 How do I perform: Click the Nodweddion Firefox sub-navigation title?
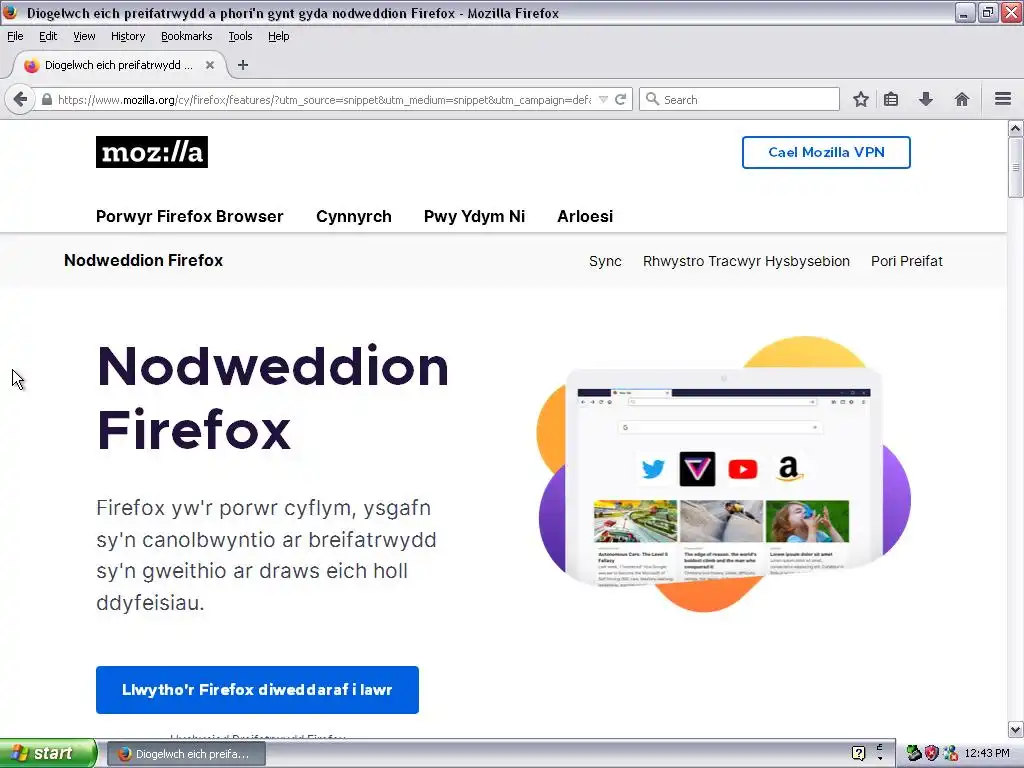pos(144,260)
